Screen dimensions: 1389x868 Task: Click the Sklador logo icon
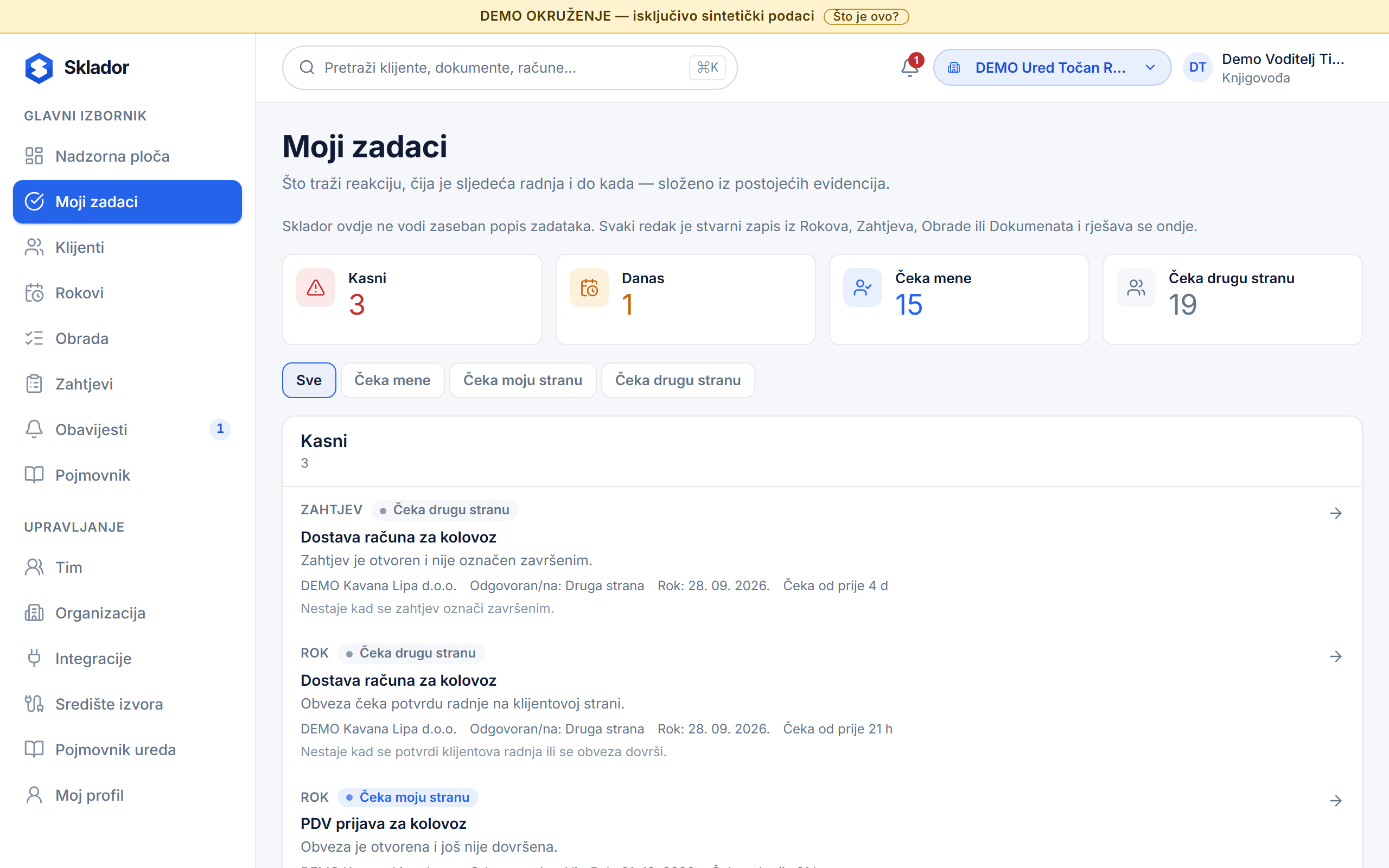39,68
